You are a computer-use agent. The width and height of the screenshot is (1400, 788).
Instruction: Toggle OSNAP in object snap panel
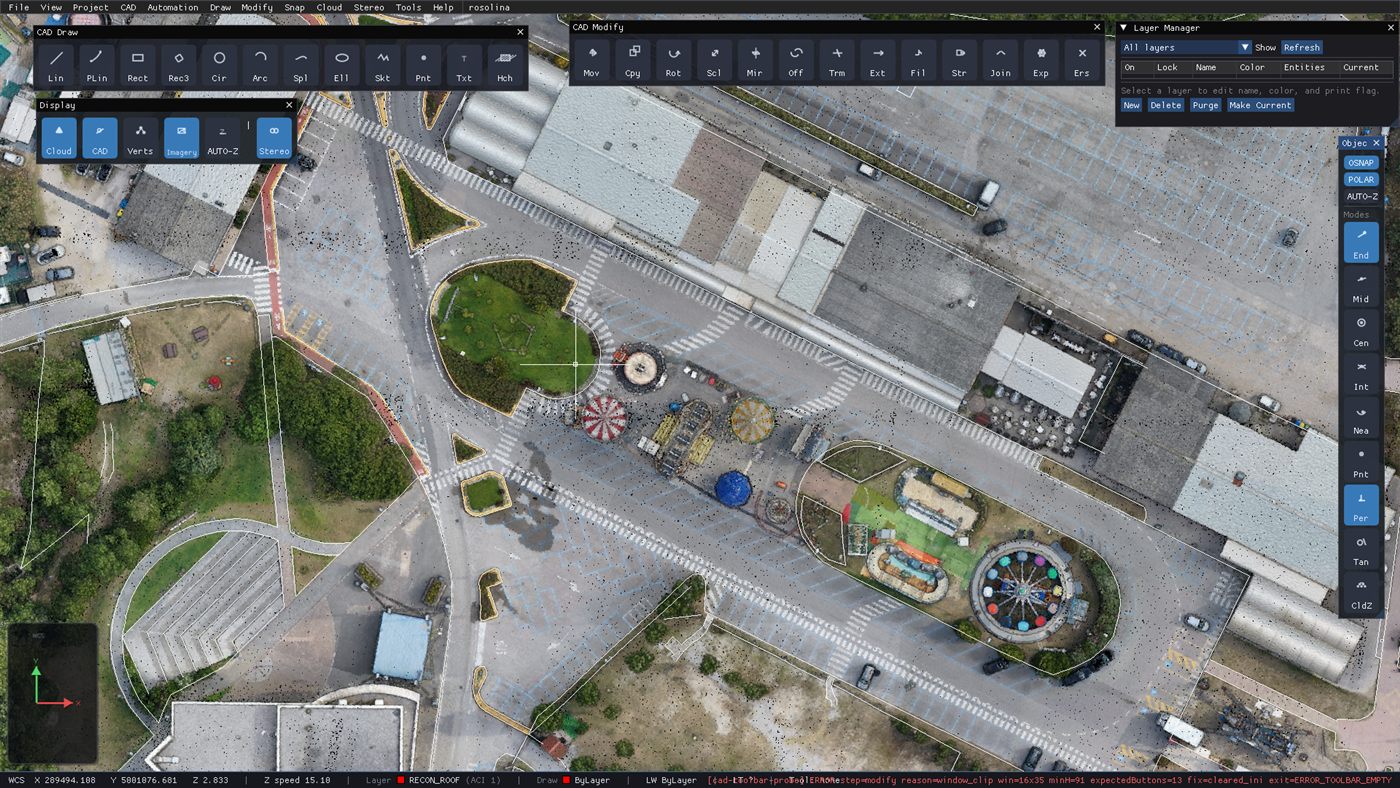click(1361, 163)
